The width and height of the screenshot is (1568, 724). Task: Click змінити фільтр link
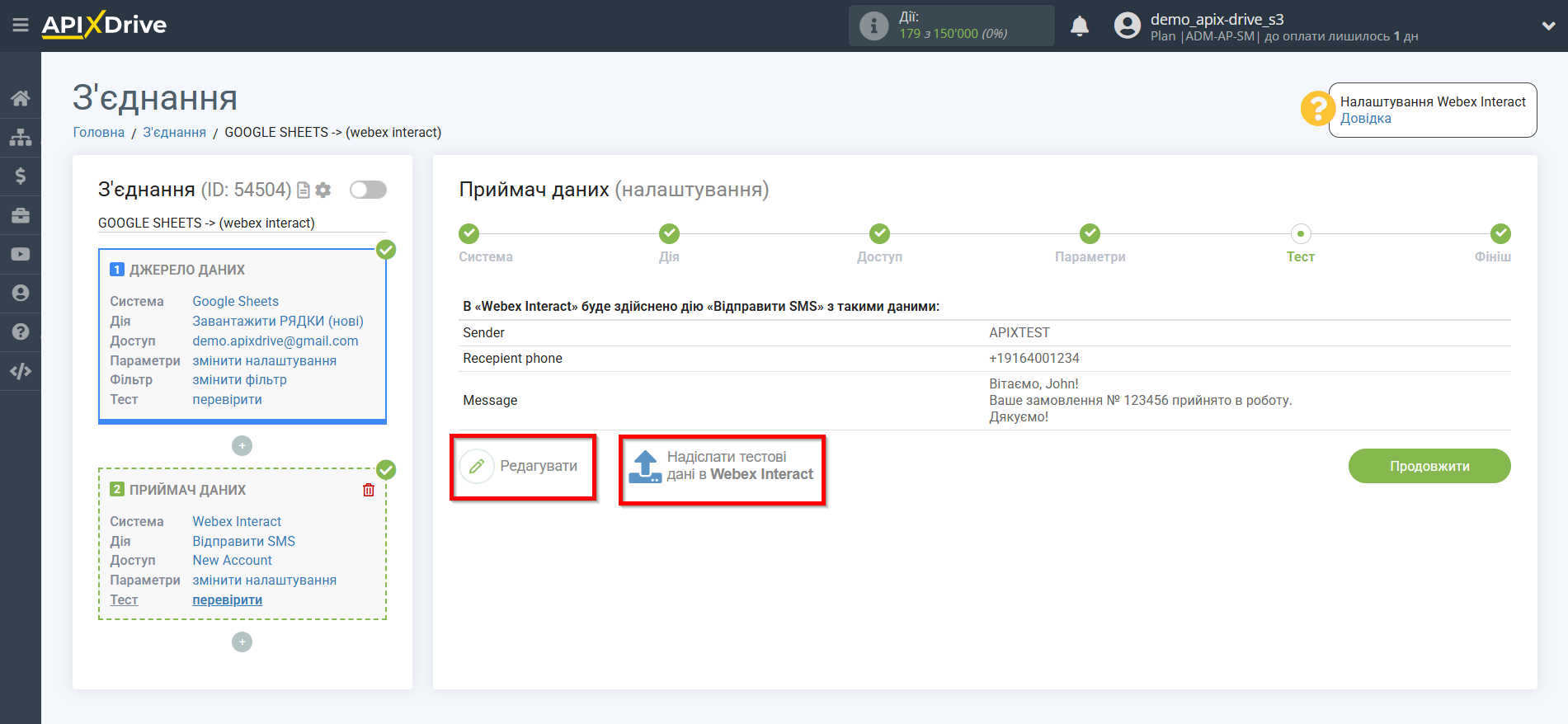[x=240, y=380]
